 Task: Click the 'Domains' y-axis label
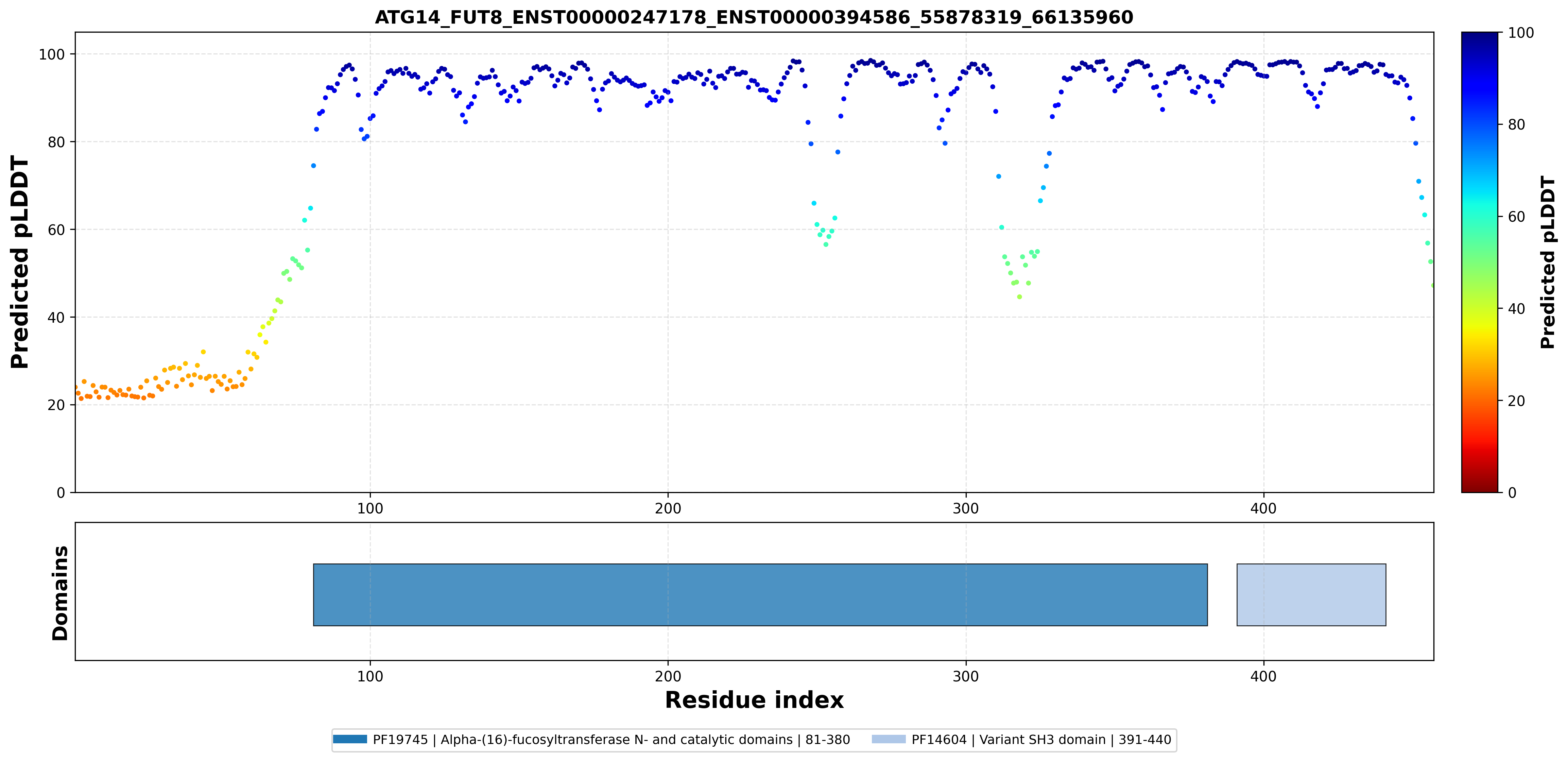tap(60, 593)
